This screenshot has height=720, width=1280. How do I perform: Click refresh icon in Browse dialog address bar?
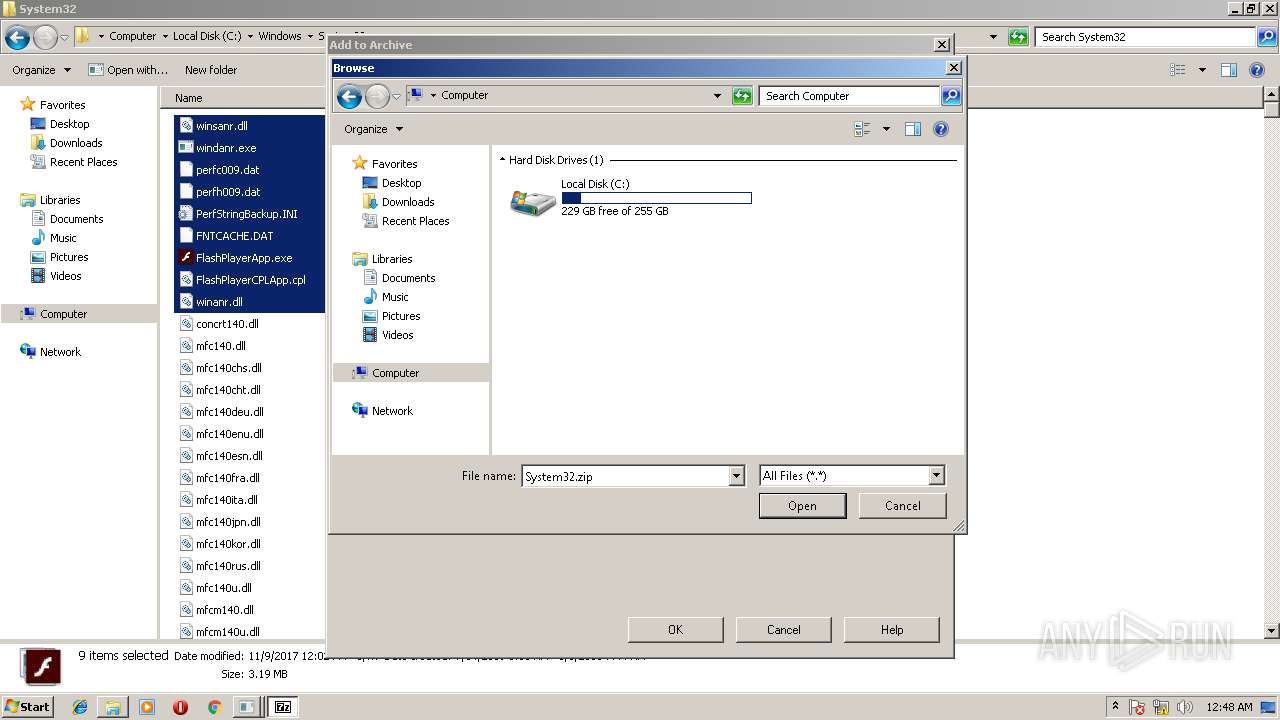[x=742, y=96]
